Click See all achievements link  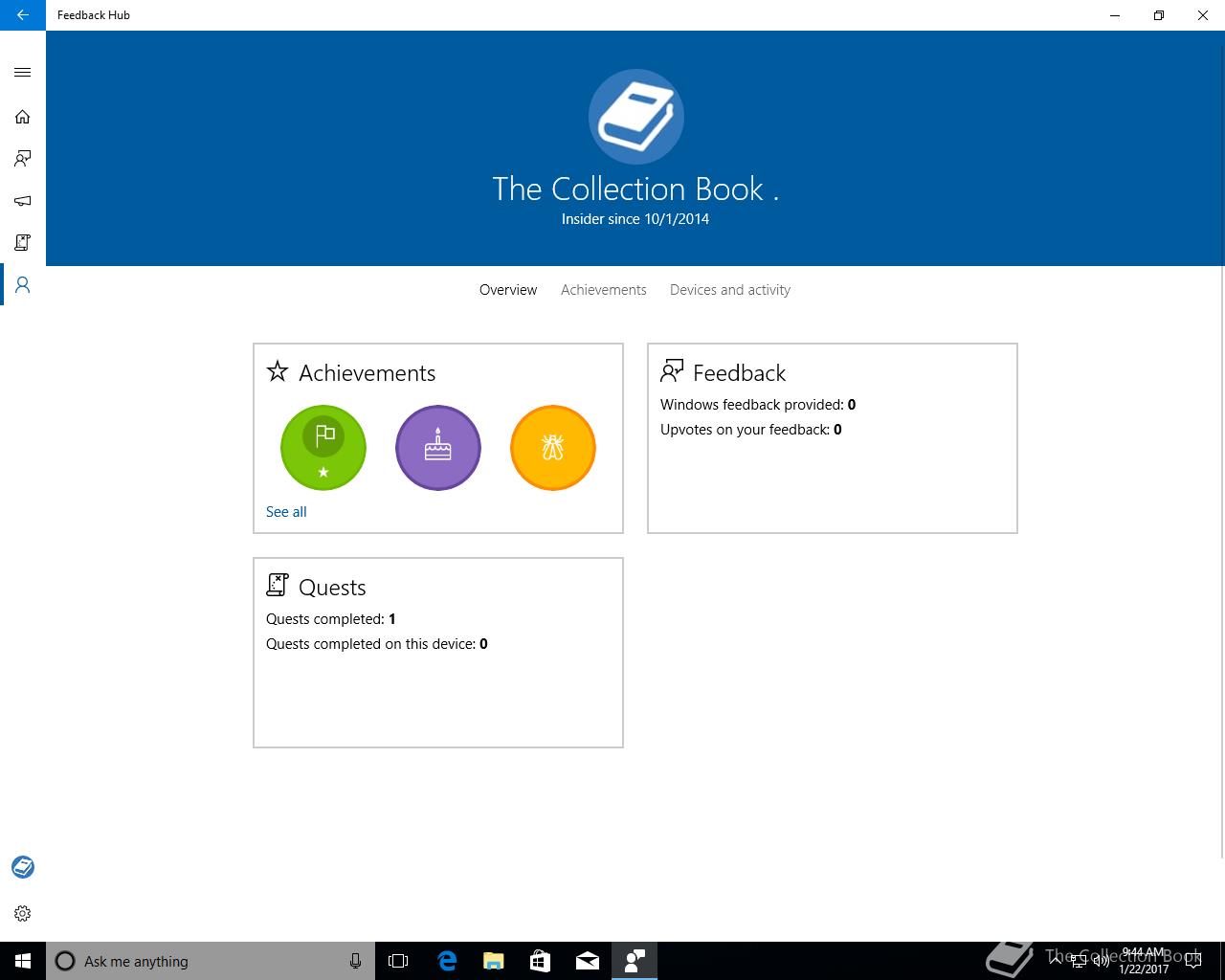[x=286, y=512]
